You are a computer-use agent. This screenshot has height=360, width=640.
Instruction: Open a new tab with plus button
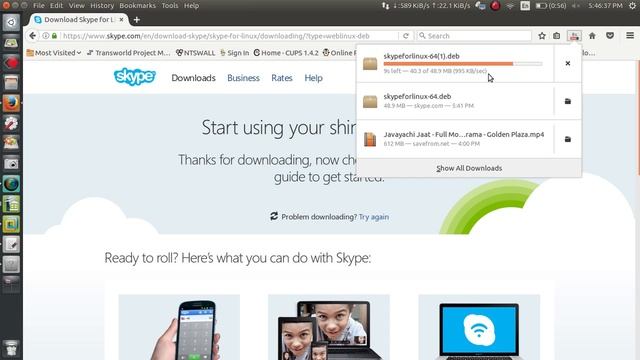click(x=137, y=20)
